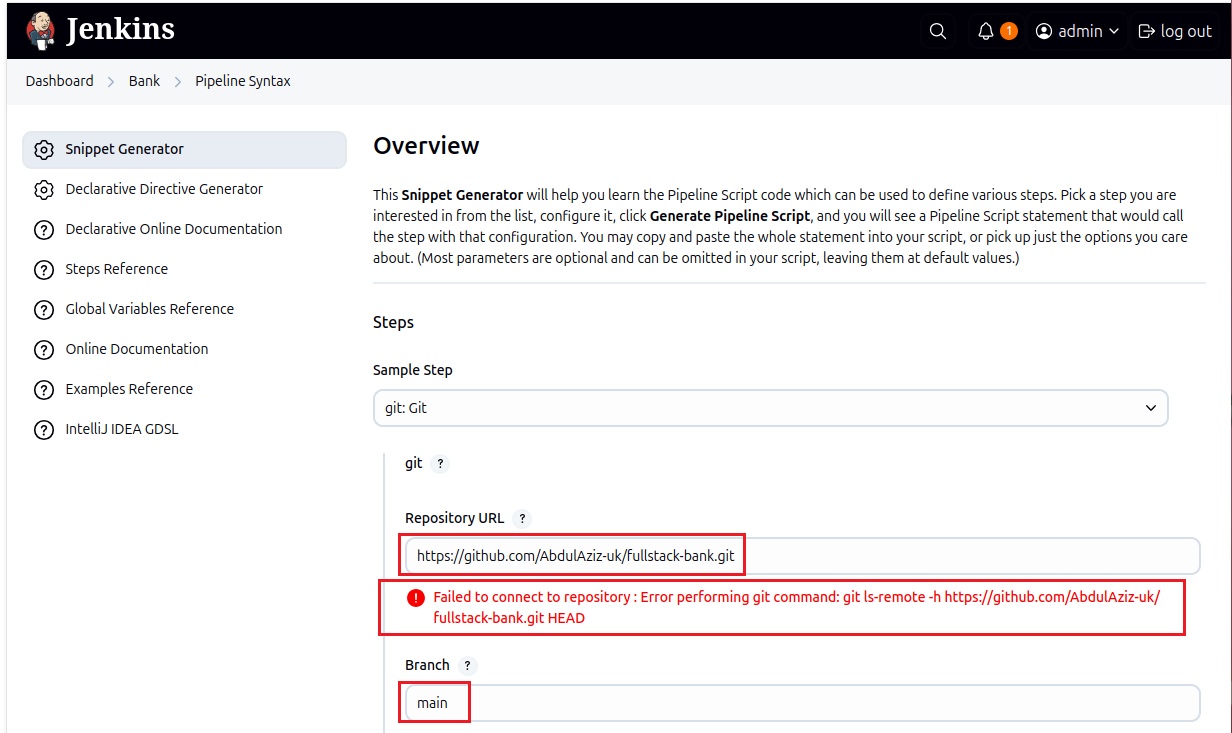Open Examples Reference link
This screenshot has height=733, width=1232.
[129, 389]
